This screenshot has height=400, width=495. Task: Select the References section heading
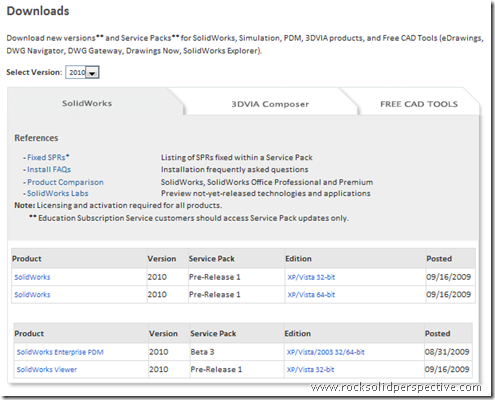(x=36, y=138)
